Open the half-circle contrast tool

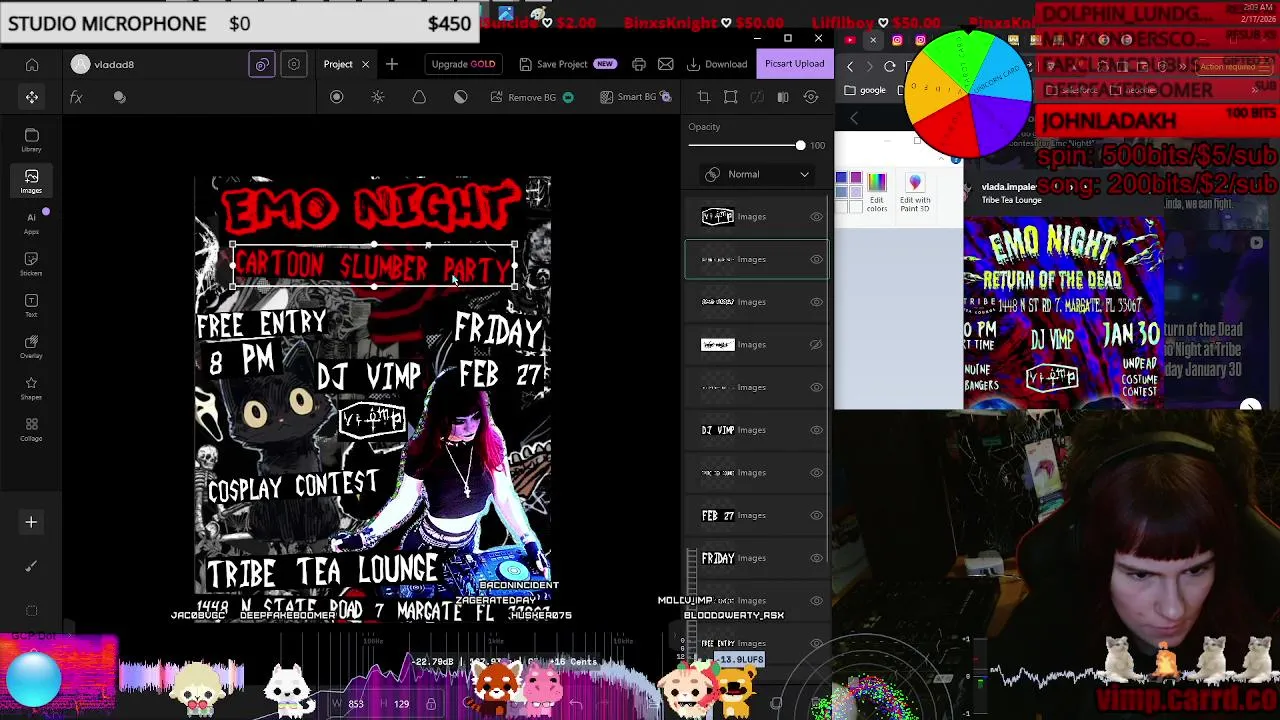click(x=461, y=97)
